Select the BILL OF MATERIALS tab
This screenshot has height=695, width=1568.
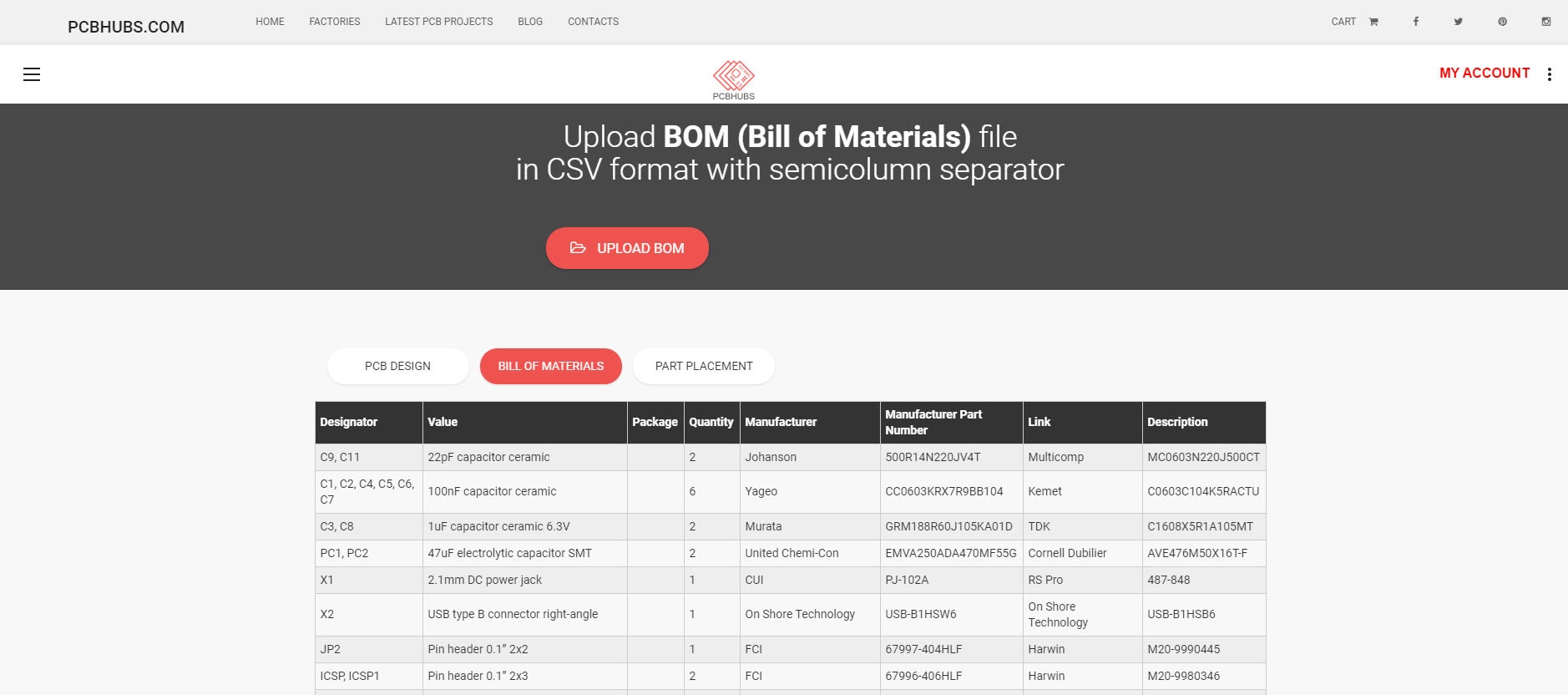click(551, 366)
